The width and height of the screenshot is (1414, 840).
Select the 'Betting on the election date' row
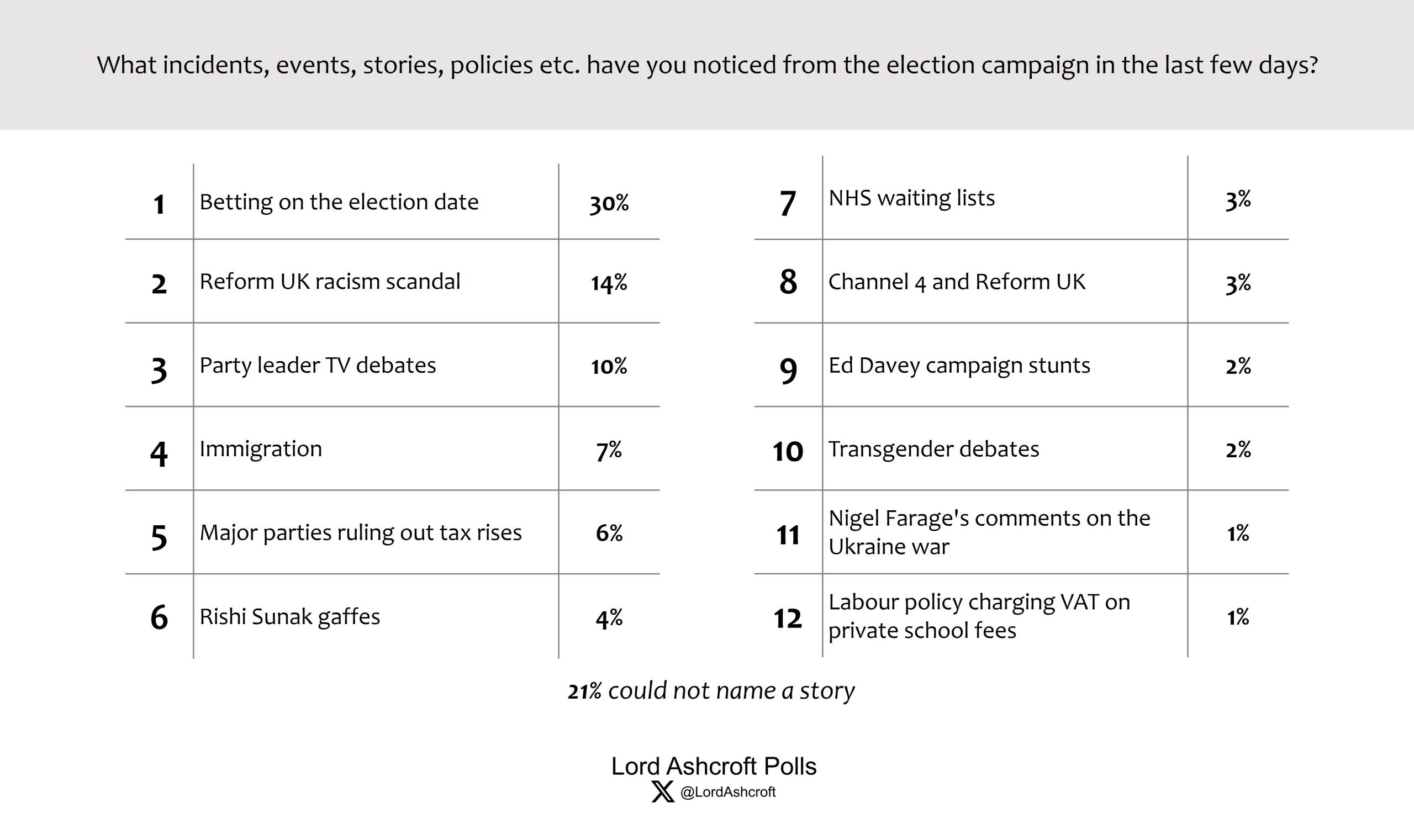pyautogui.click(x=339, y=202)
